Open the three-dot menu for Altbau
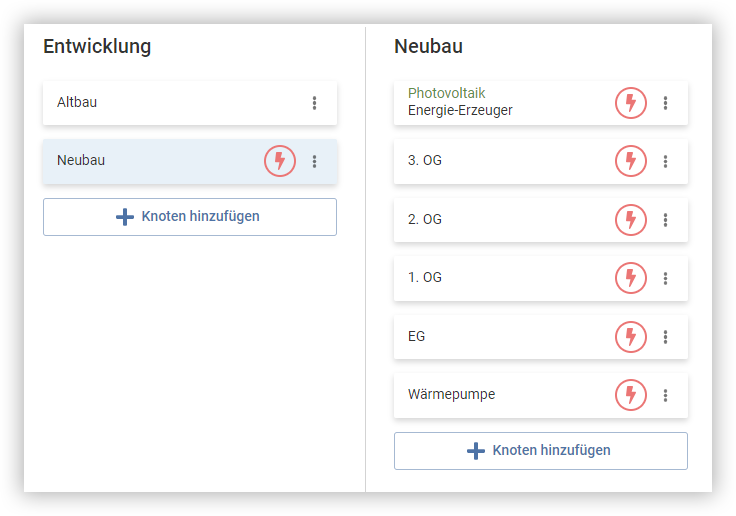This screenshot has width=736, height=516. (315, 103)
